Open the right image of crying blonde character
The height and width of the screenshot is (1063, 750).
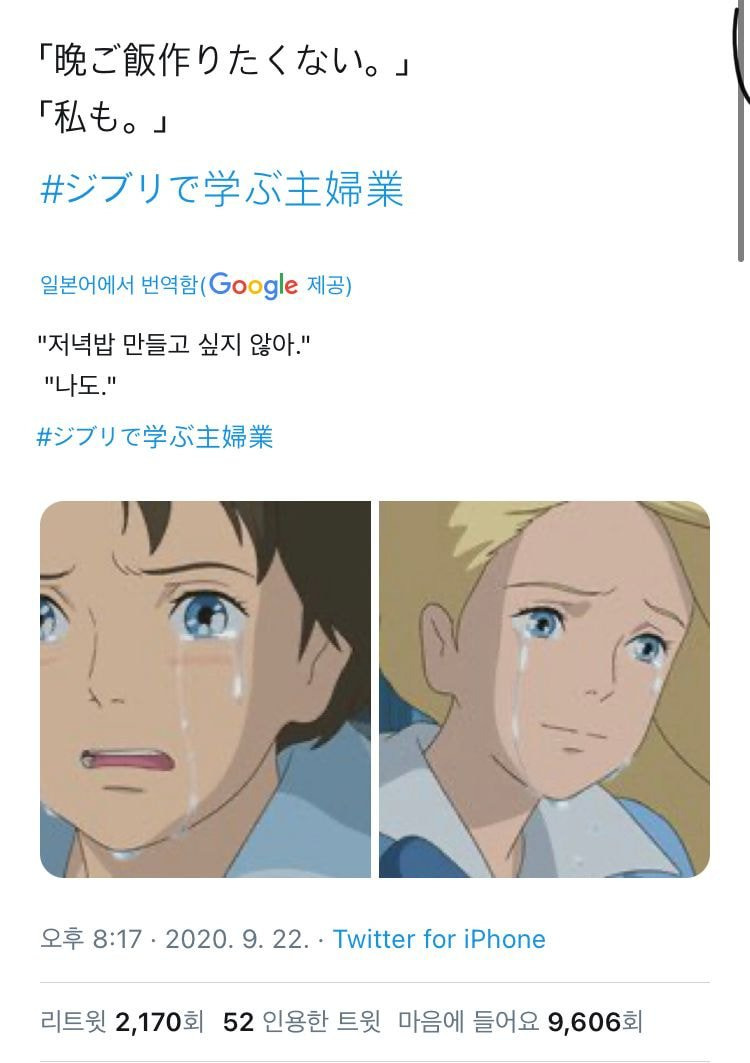tap(545, 689)
